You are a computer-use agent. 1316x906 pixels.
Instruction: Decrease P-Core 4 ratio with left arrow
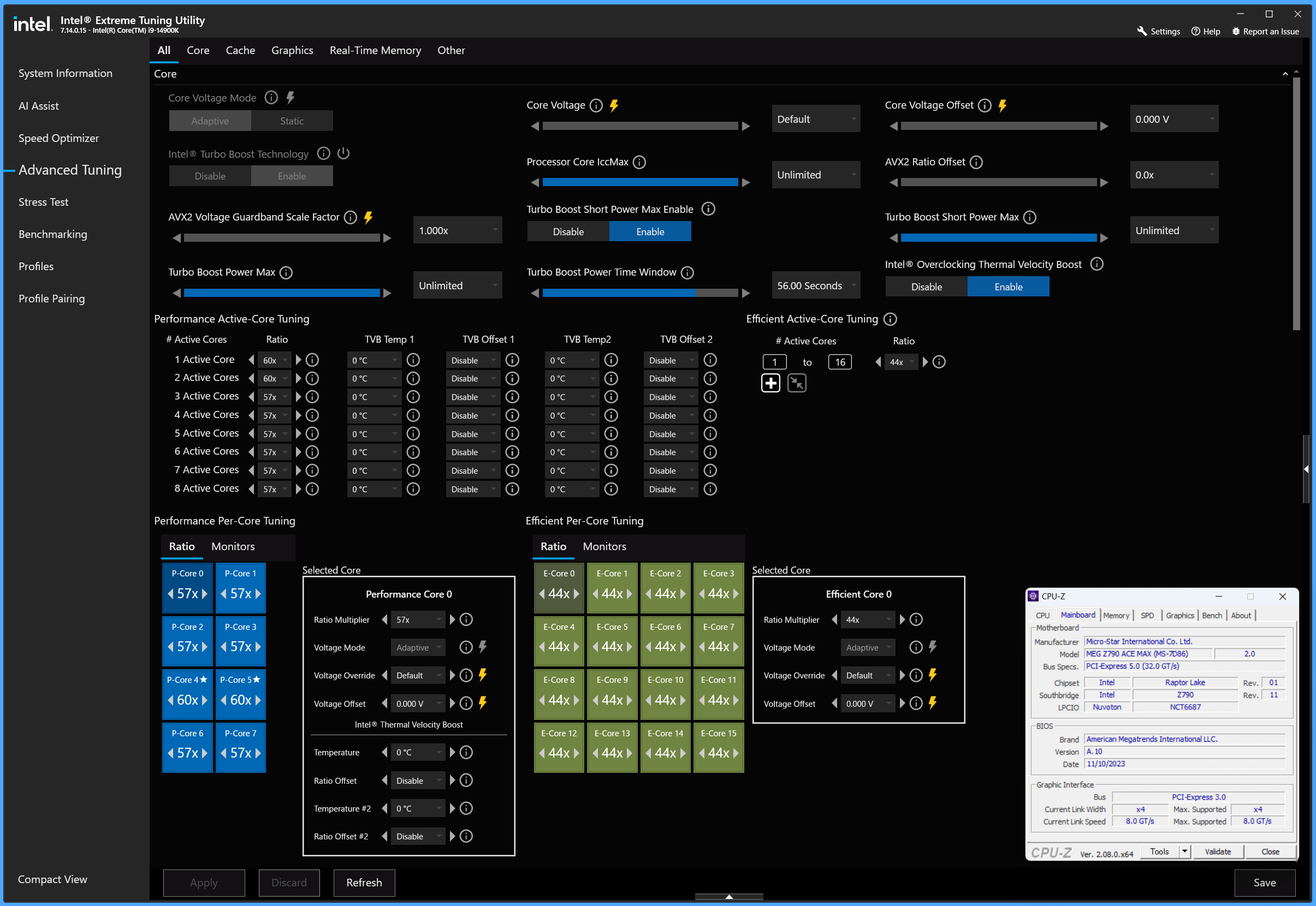170,699
